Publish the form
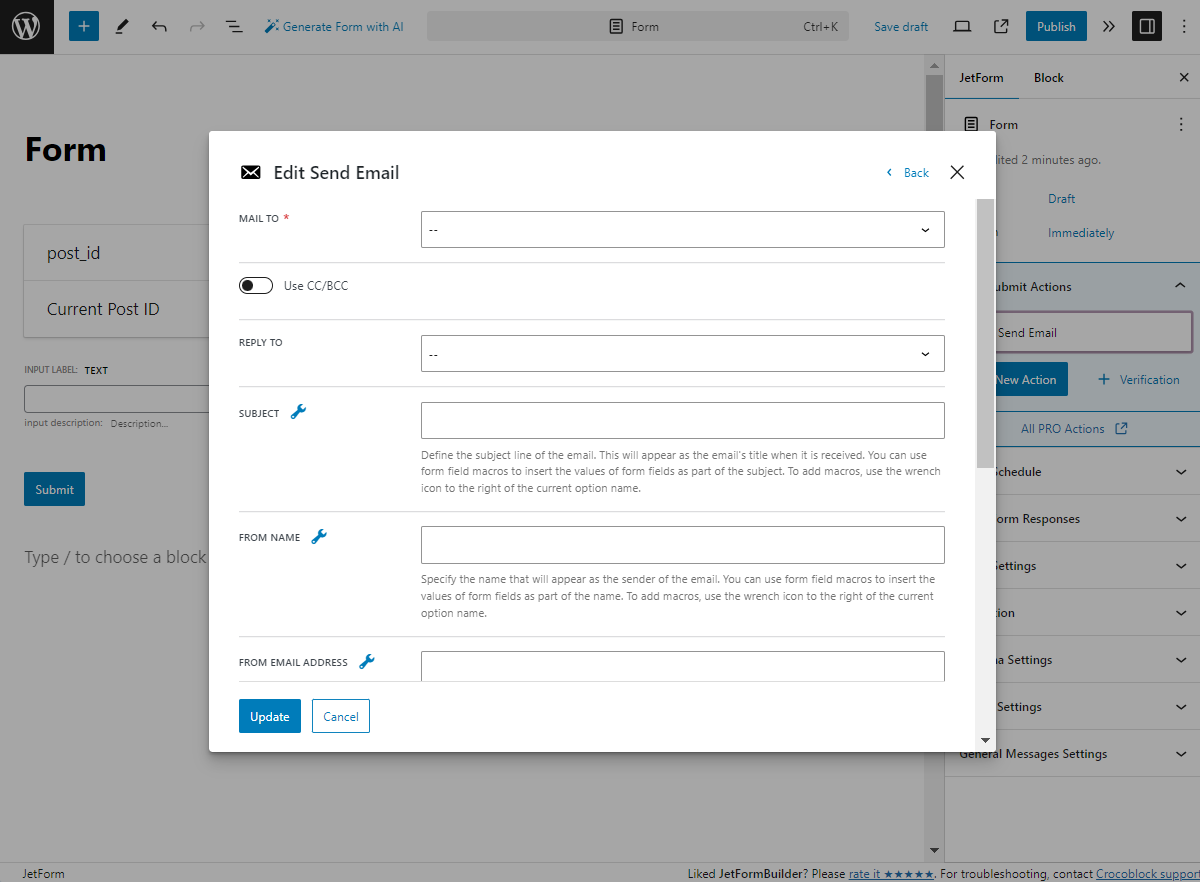 point(1056,26)
